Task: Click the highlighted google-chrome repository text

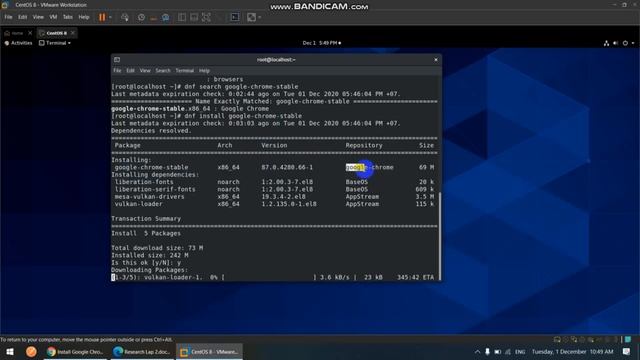Action: [369, 167]
